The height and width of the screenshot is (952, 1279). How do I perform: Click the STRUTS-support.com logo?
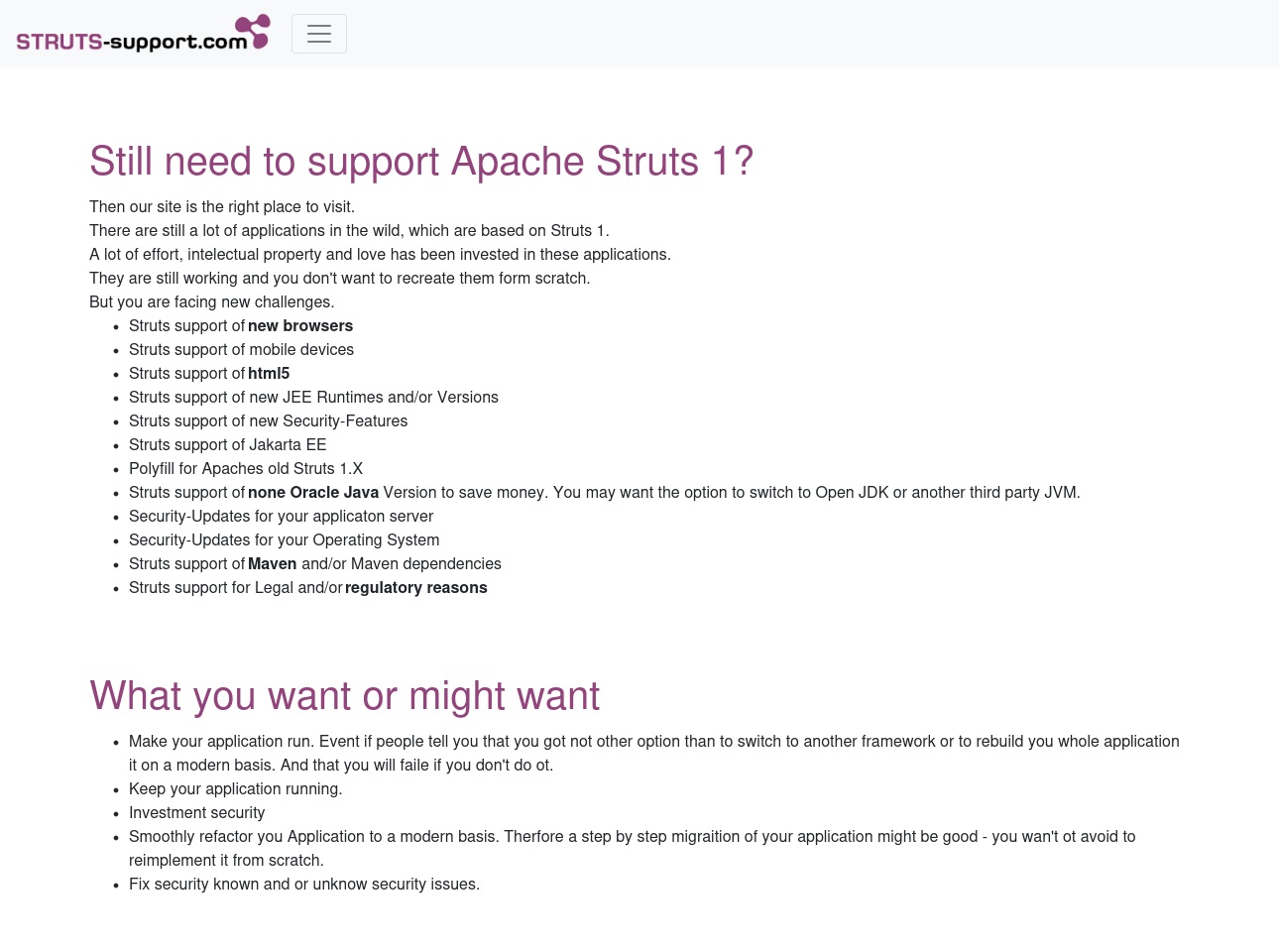point(144,33)
